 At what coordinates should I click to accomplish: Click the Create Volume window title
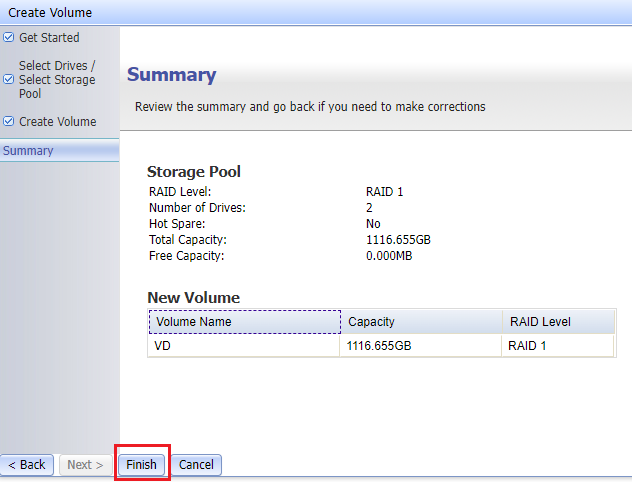pyautogui.click(x=50, y=13)
